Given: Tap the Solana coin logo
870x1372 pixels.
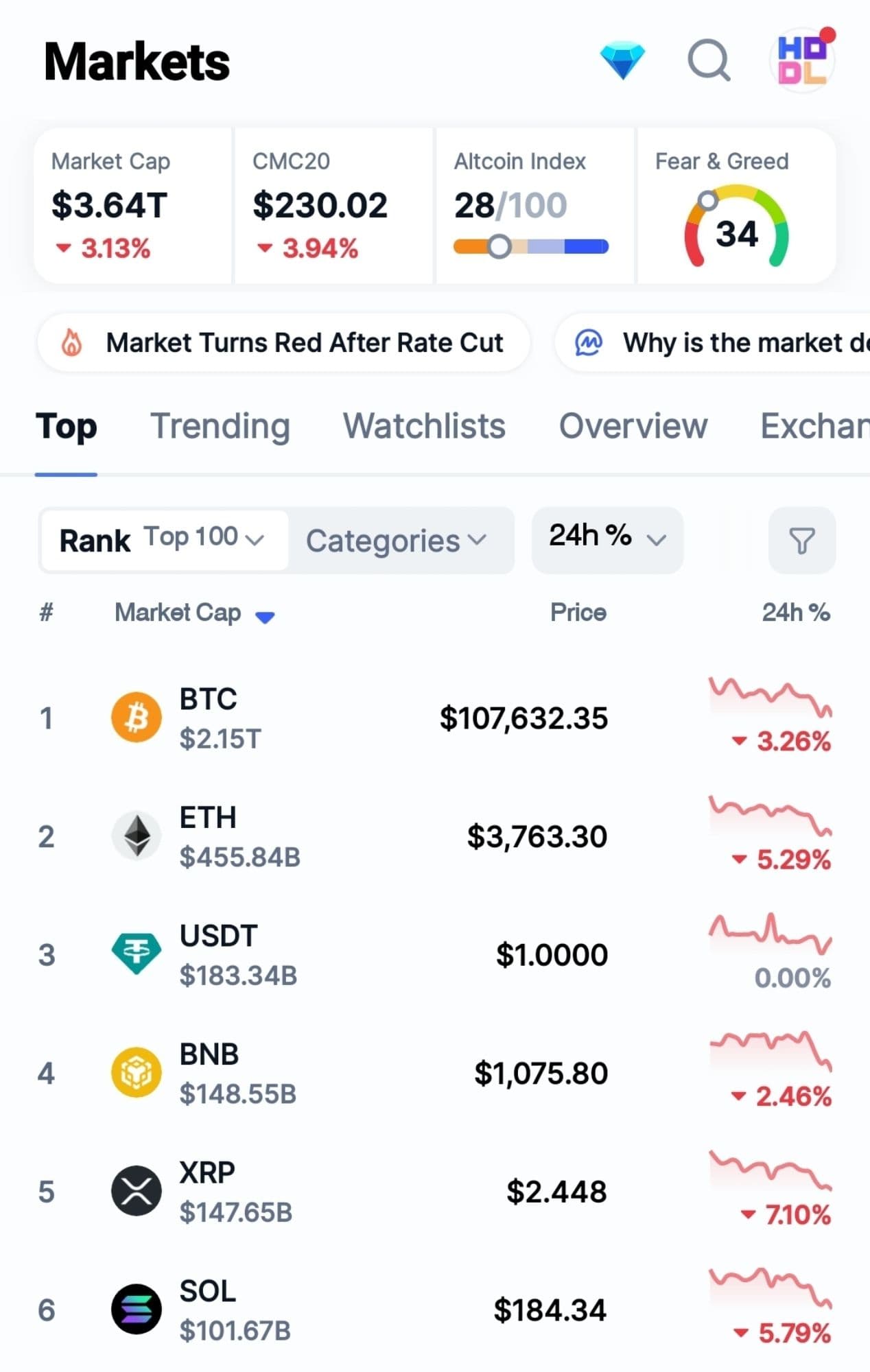Looking at the screenshot, I should [137, 1309].
